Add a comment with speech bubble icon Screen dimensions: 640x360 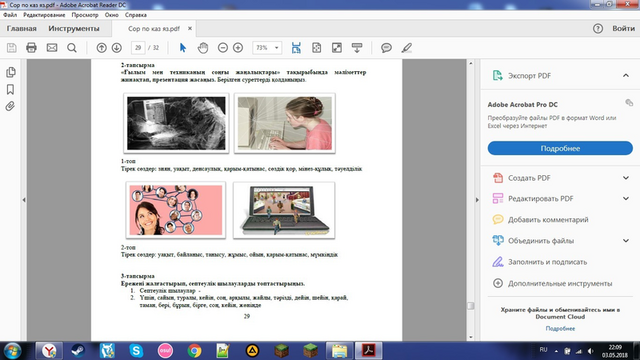(x=386, y=48)
